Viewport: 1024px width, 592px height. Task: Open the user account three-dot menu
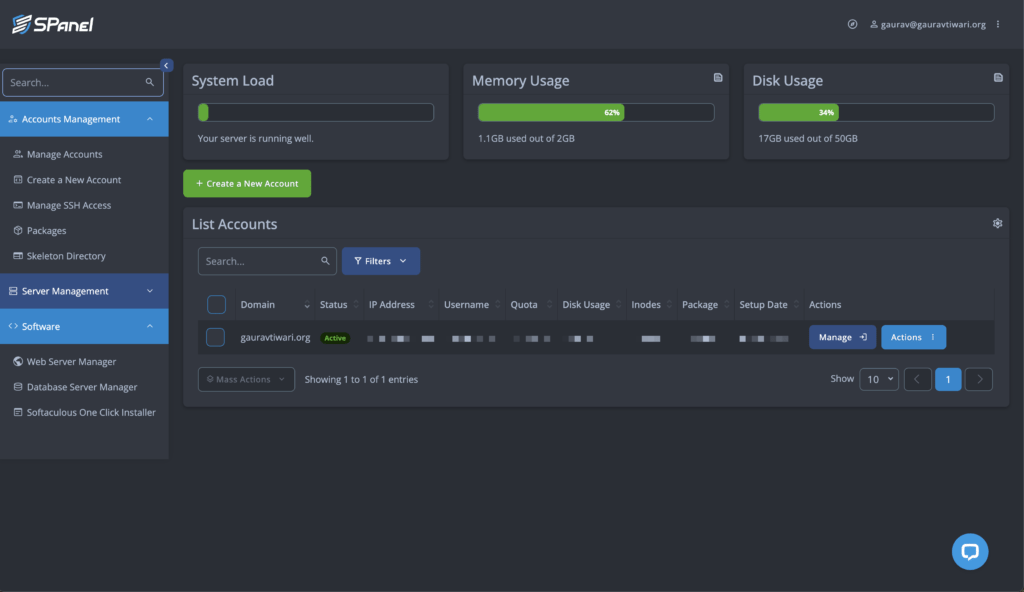click(x=998, y=24)
